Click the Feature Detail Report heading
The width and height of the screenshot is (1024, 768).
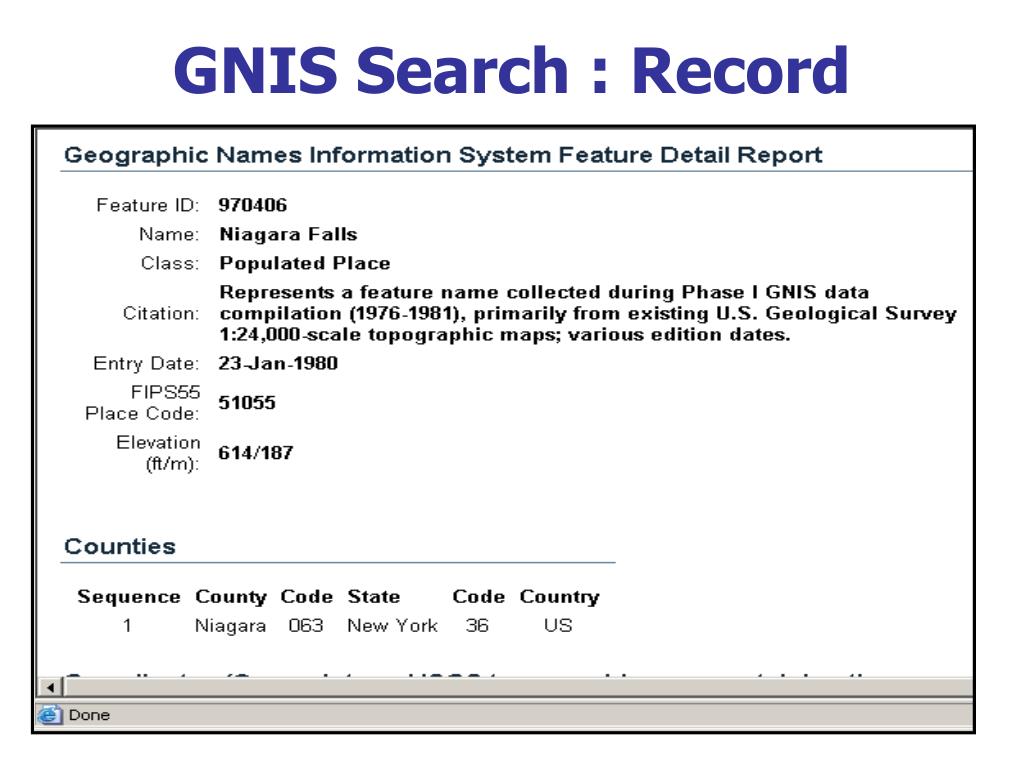tap(443, 155)
